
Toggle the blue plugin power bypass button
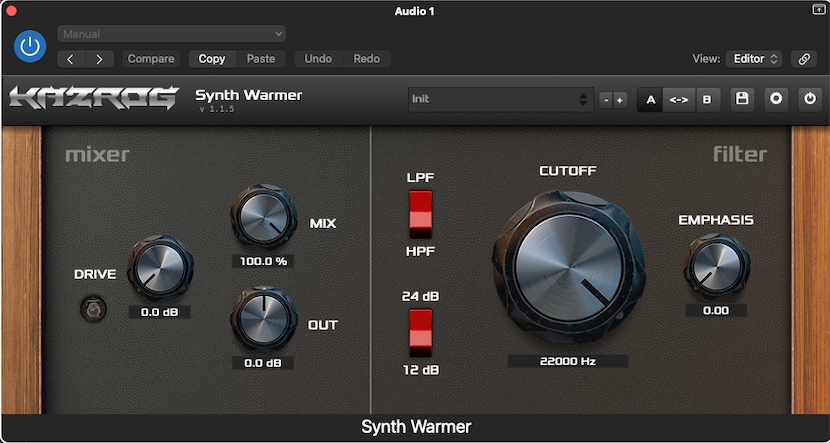[30, 47]
